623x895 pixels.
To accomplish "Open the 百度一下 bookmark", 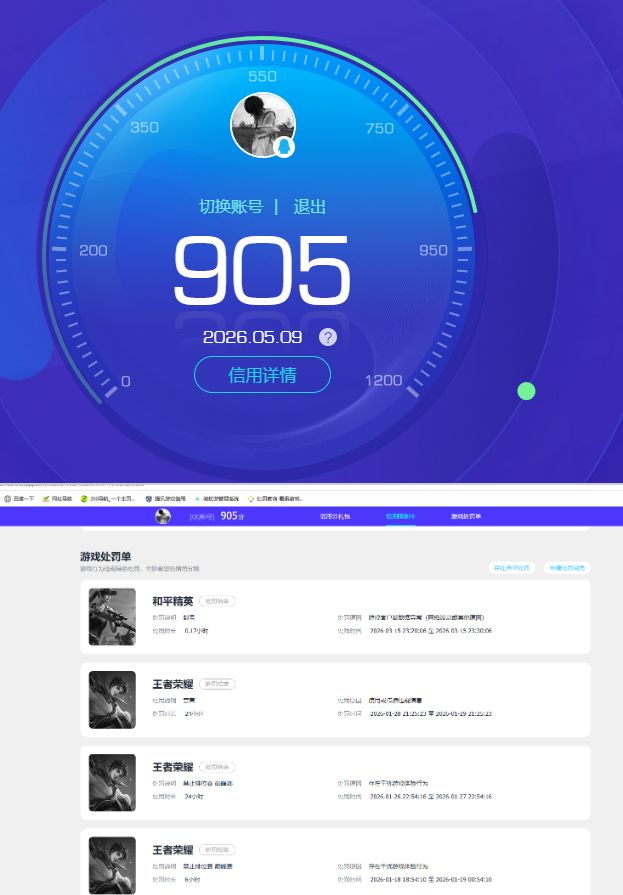I will click(19, 498).
